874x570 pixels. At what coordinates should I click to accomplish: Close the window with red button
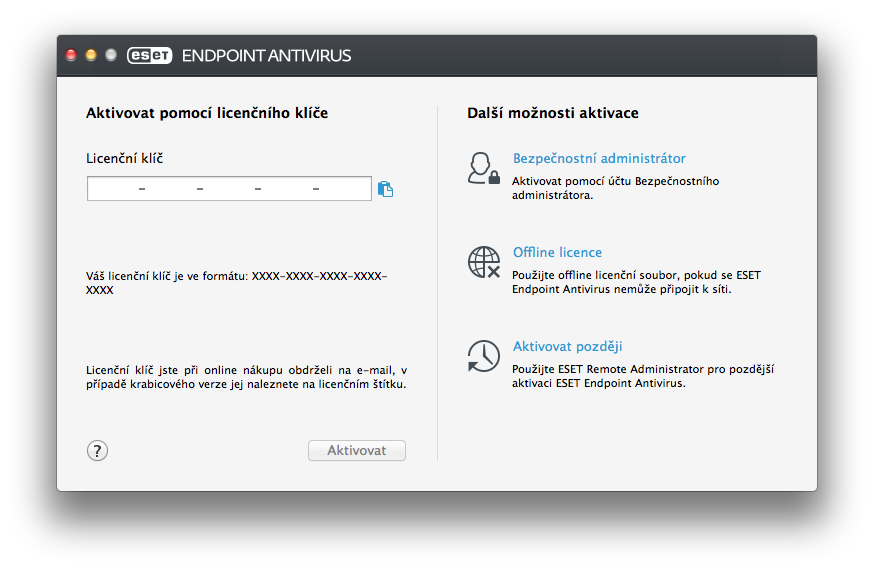point(71,55)
